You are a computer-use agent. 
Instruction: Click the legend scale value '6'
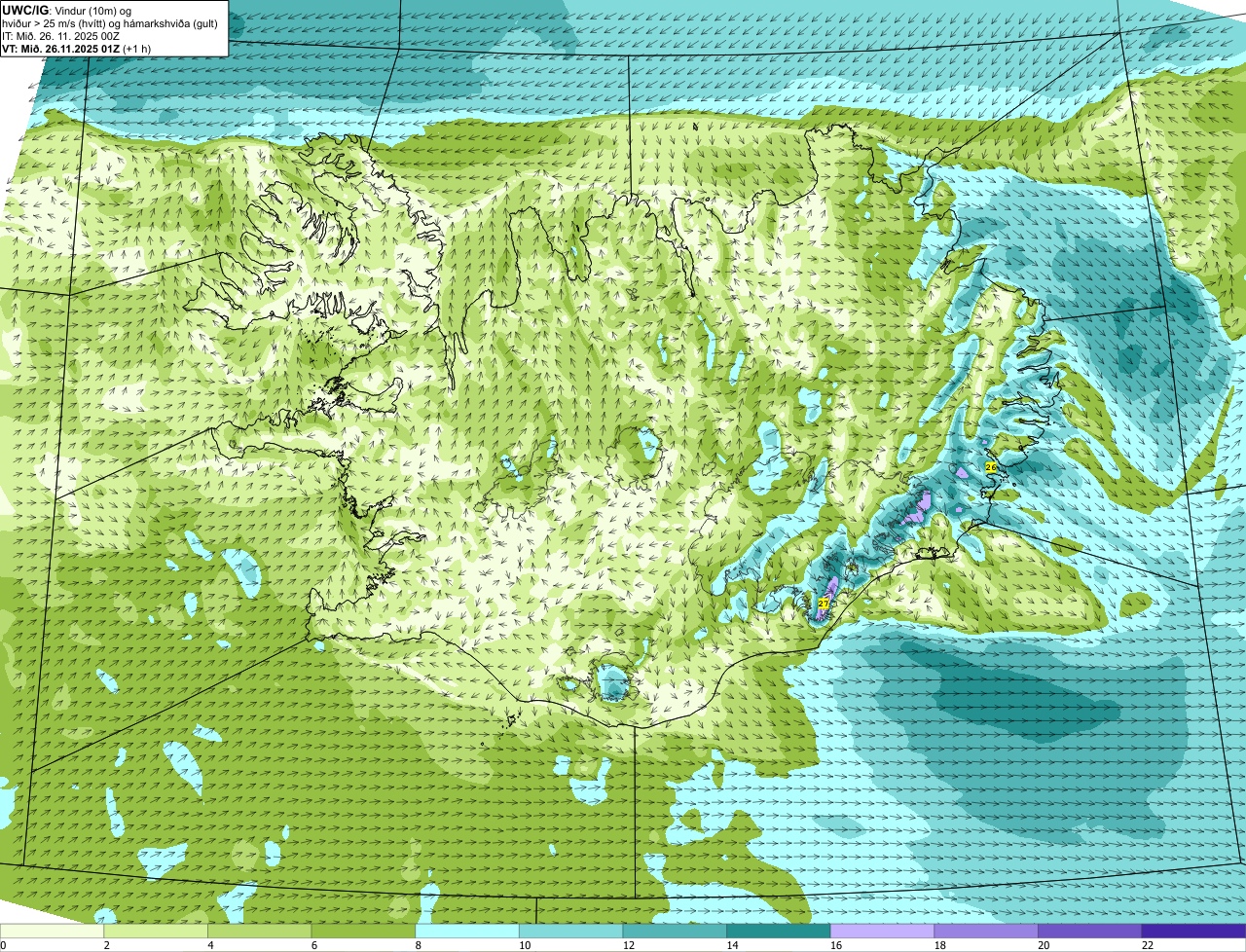313,945
